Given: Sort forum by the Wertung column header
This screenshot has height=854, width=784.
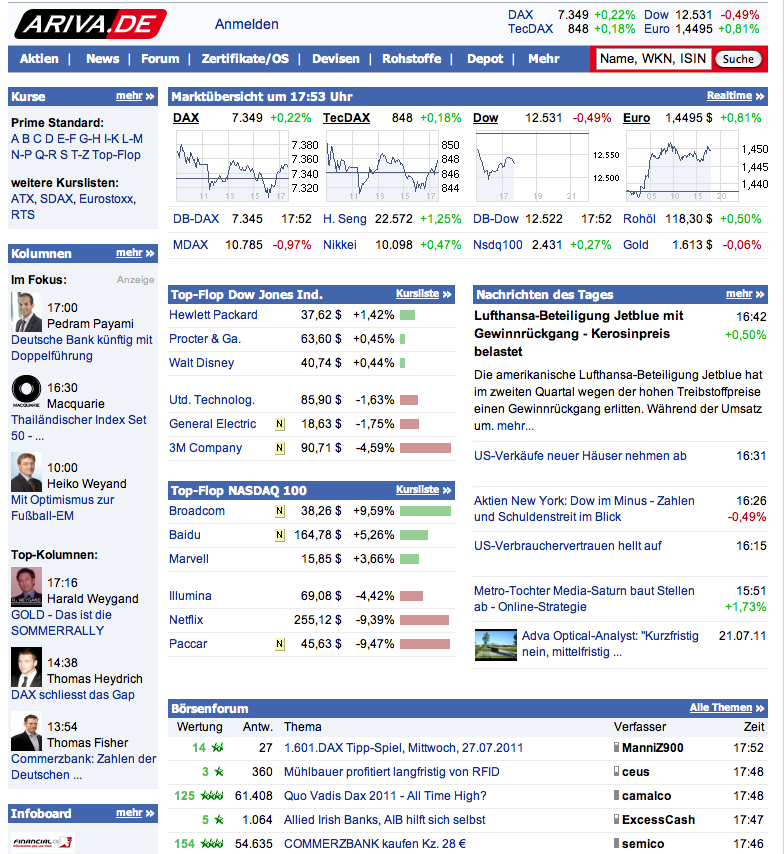Looking at the screenshot, I should pos(199,727).
